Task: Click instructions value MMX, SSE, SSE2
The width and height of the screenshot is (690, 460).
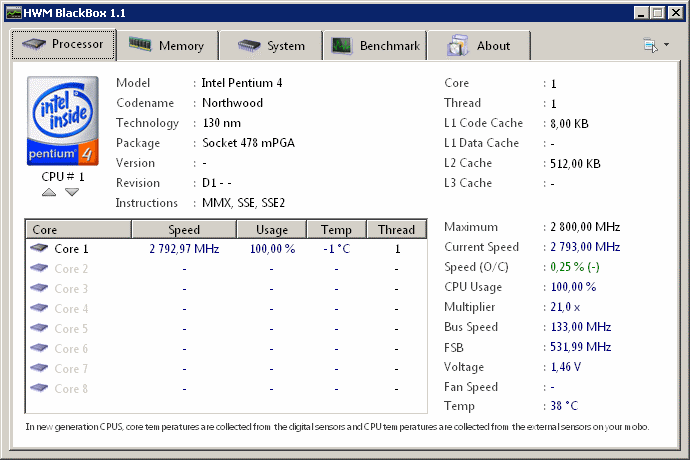Action: pos(243,203)
